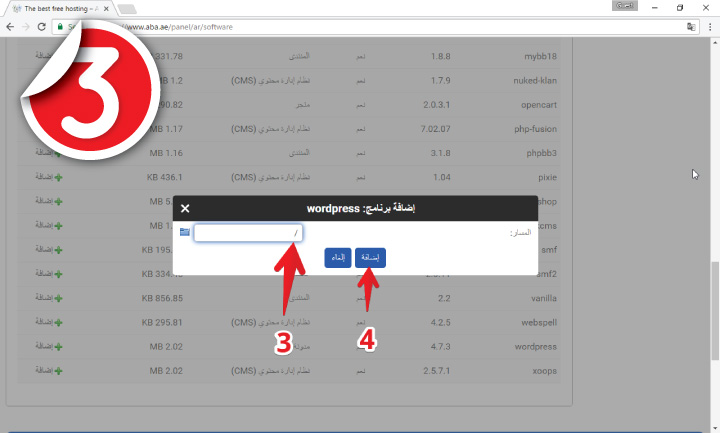
Task: Click version 2.0.3.1 in opencart row
Action: click(436, 105)
